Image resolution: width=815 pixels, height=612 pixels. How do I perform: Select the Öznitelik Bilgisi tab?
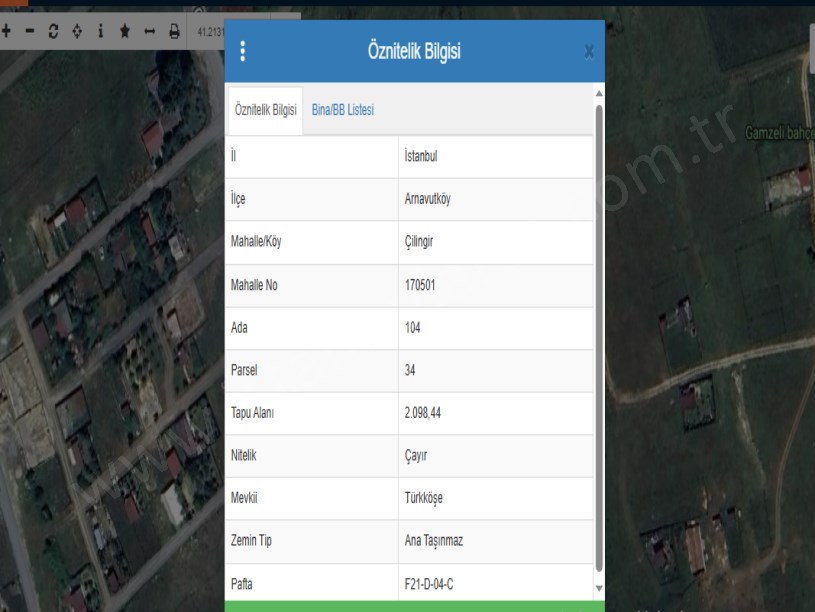point(265,110)
